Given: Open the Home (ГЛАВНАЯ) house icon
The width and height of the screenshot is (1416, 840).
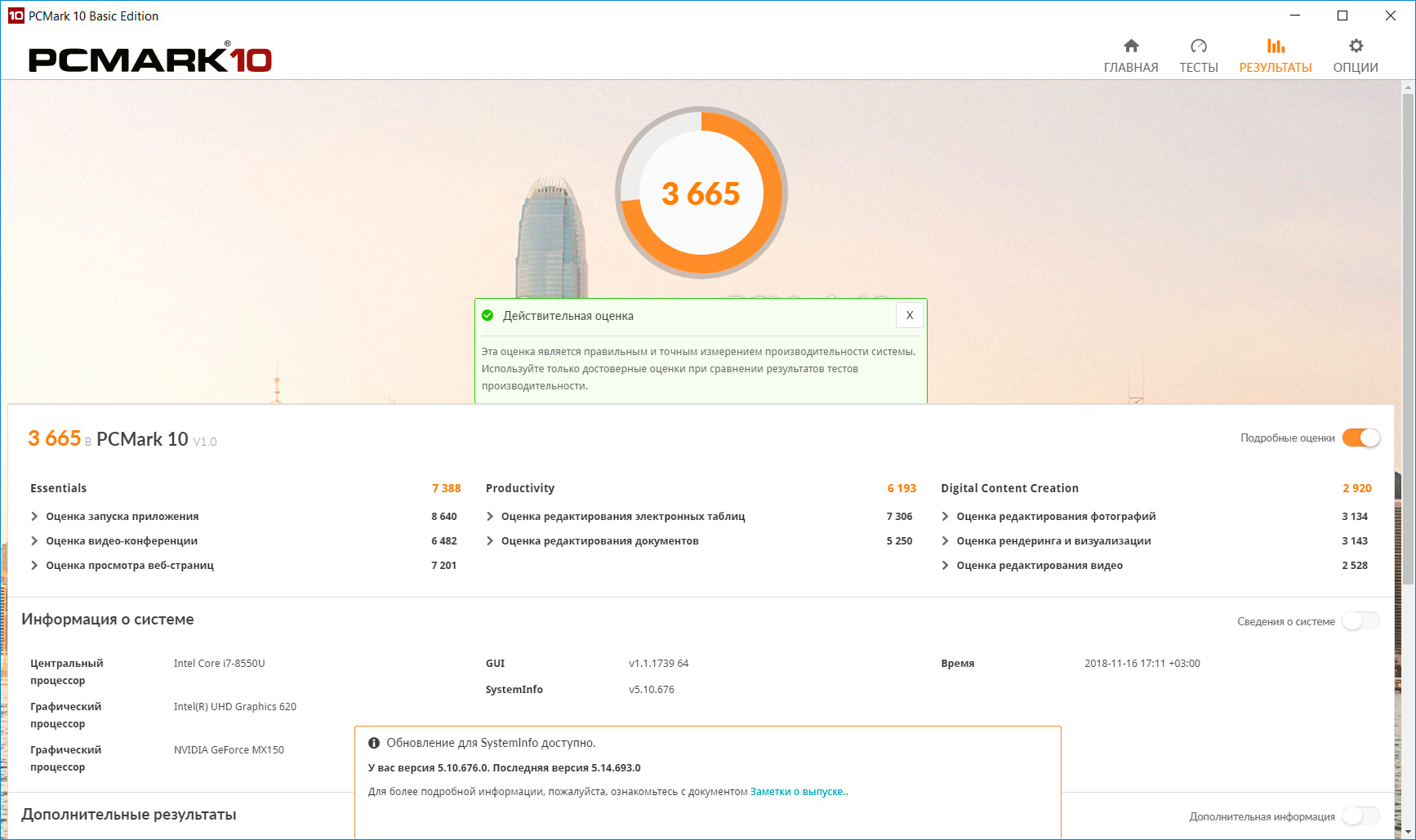Looking at the screenshot, I should pyautogui.click(x=1130, y=47).
